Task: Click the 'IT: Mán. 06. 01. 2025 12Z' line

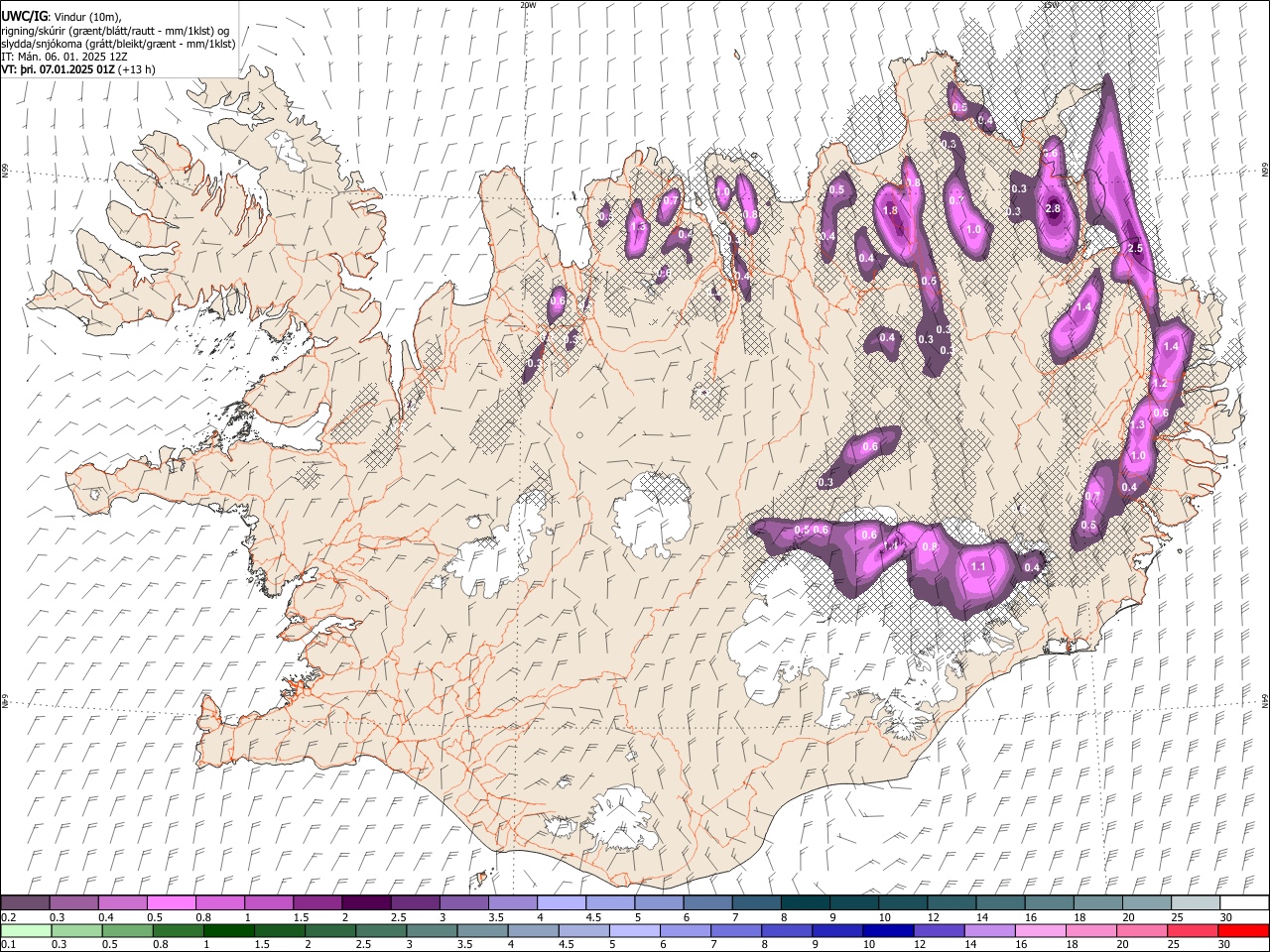Action: (63, 57)
